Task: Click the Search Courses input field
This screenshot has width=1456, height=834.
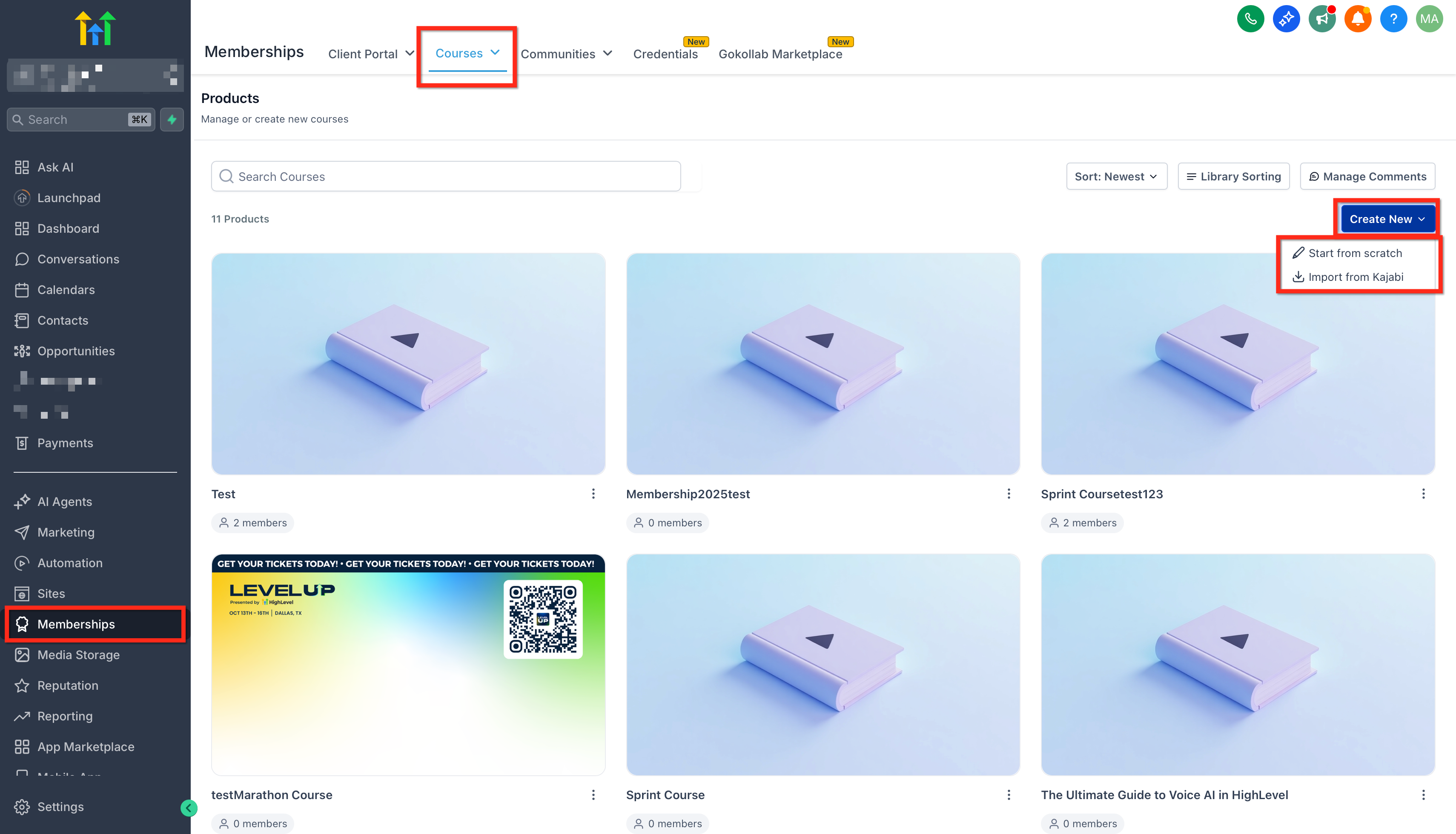Action: (x=446, y=177)
